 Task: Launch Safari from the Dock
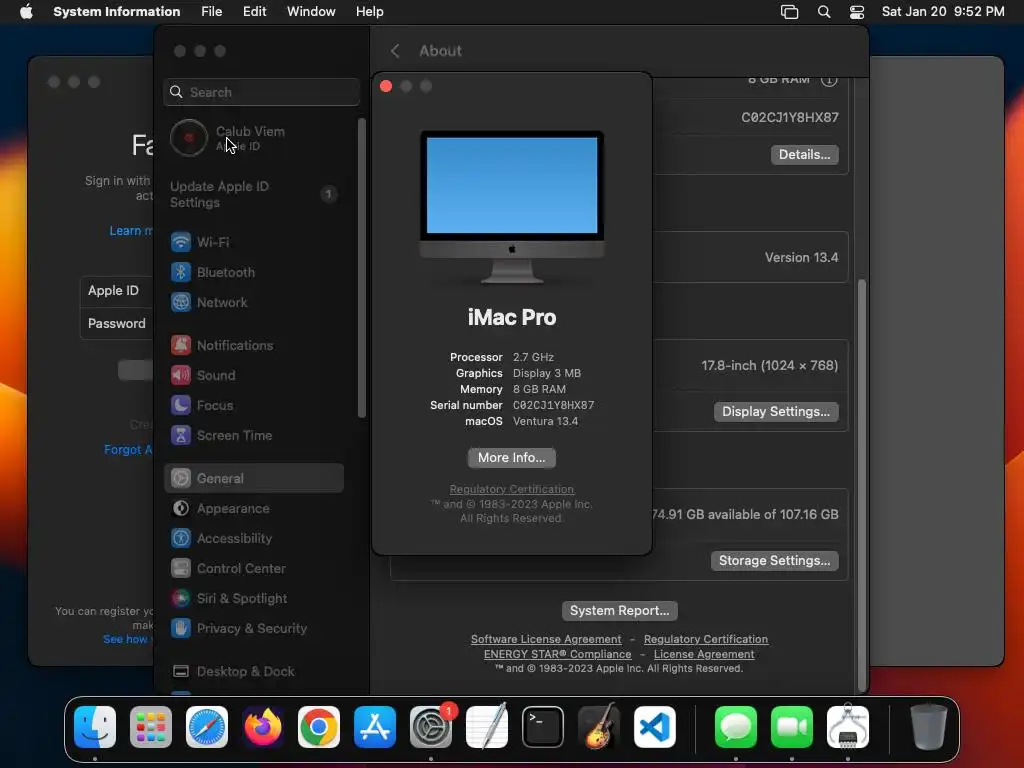click(207, 727)
